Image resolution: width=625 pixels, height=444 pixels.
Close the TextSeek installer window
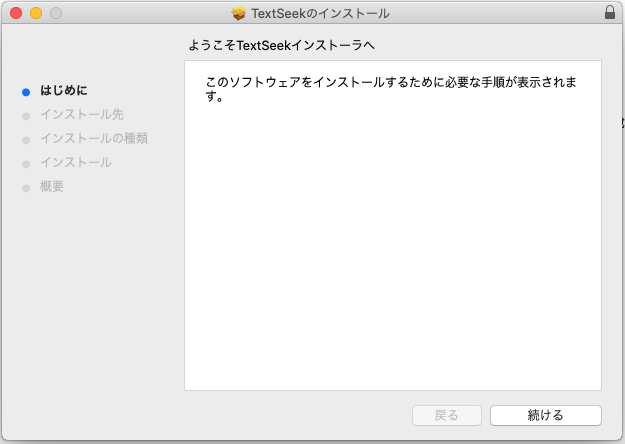coord(15,13)
